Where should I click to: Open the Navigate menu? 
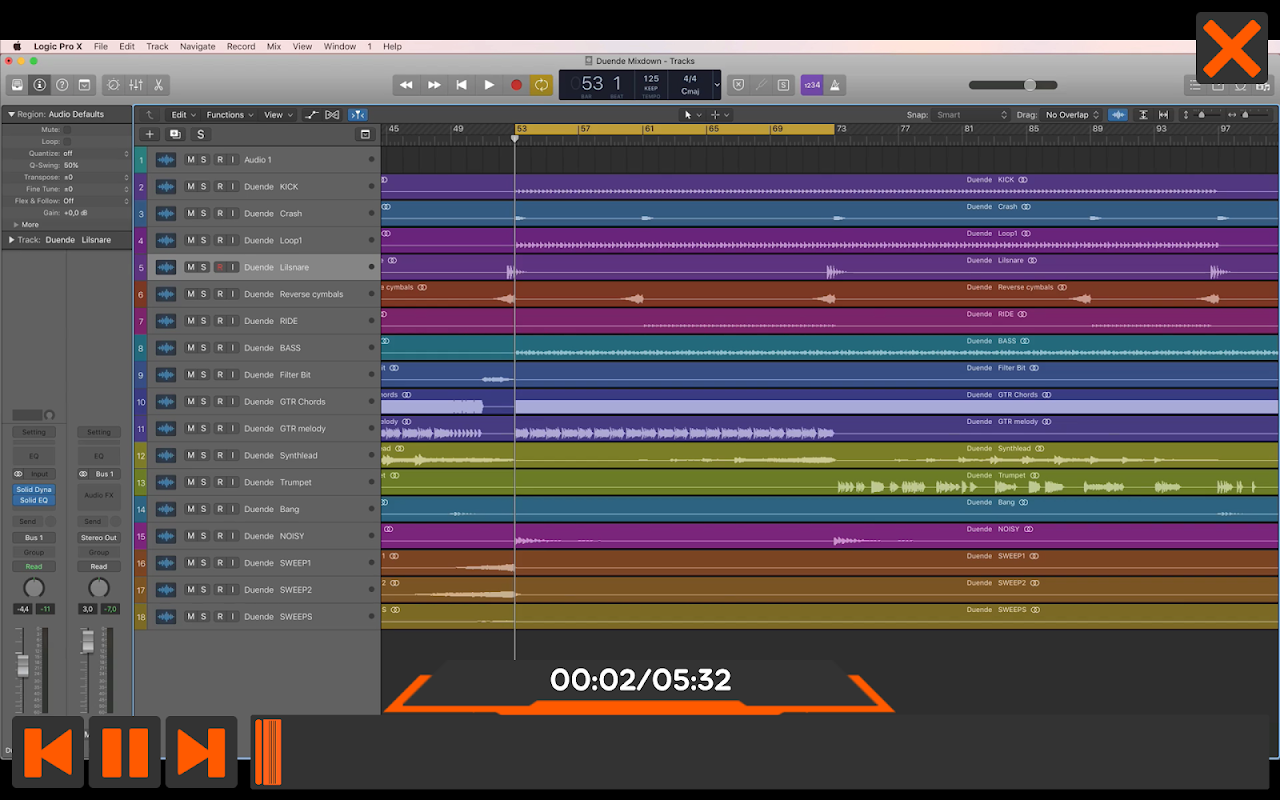[x=198, y=46]
